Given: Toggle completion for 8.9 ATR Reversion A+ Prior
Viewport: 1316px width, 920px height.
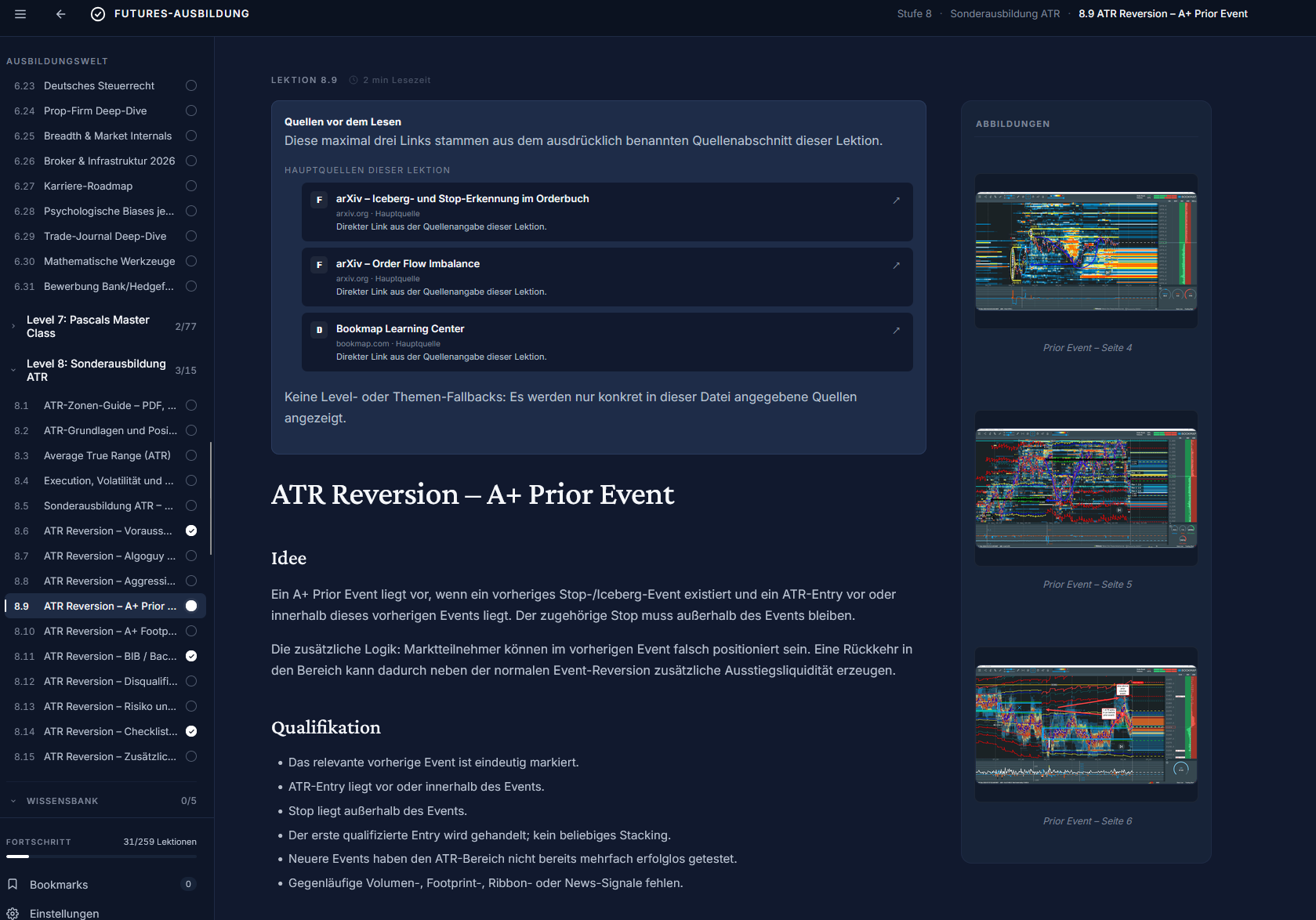Looking at the screenshot, I should point(191,606).
